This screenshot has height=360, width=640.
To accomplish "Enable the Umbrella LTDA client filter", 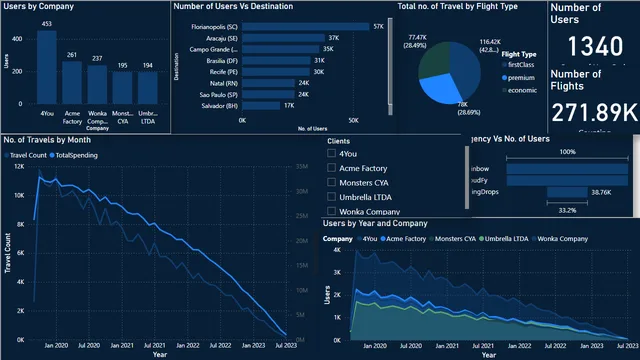I will pyautogui.click(x=331, y=197).
